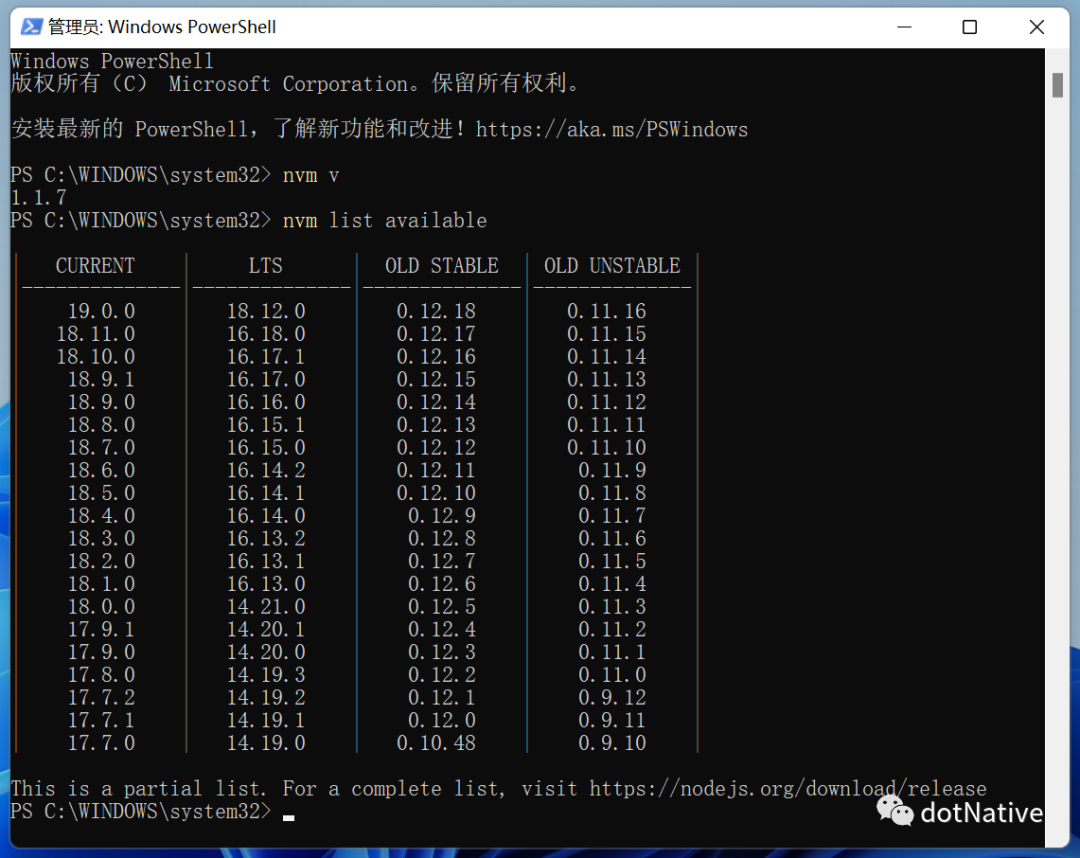Click the typed command 'nvm list available'
Image resolution: width=1080 pixels, height=858 pixels.
pyautogui.click(x=385, y=220)
